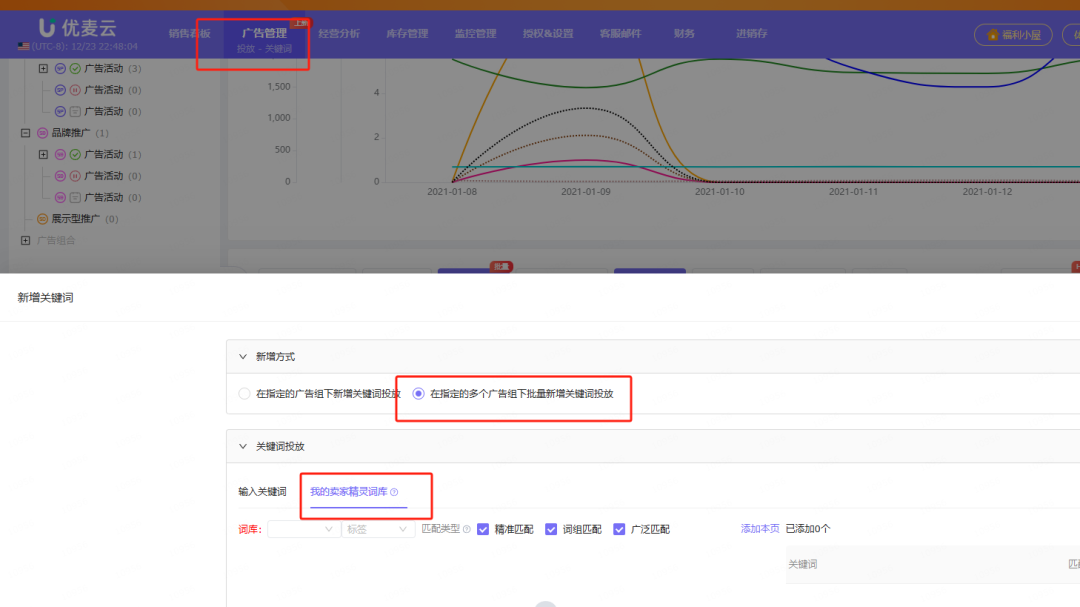Click the house icon in 福利小屋 button
Viewport: 1080px width, 607px height.
993,34
